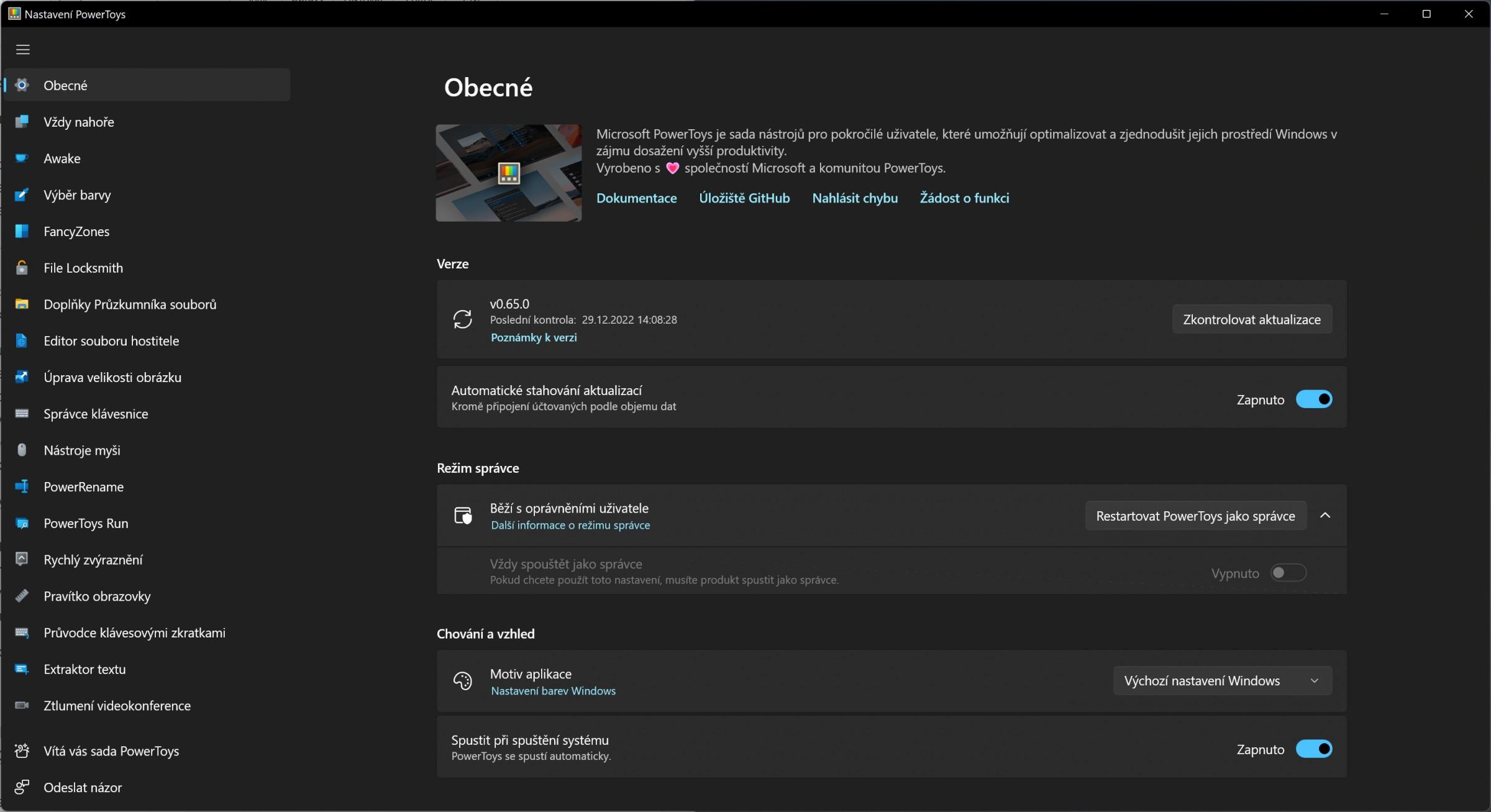Toggle the Vždy spouštět jako správce switch
The width and height of the screenshot is (1491, 812).
point(1288,573)
